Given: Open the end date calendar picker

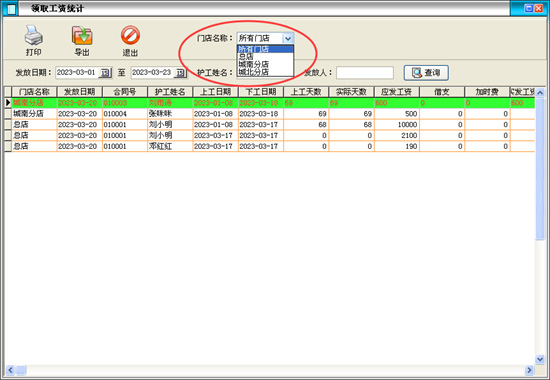Looking at the screenshot, I should point(180,73).
